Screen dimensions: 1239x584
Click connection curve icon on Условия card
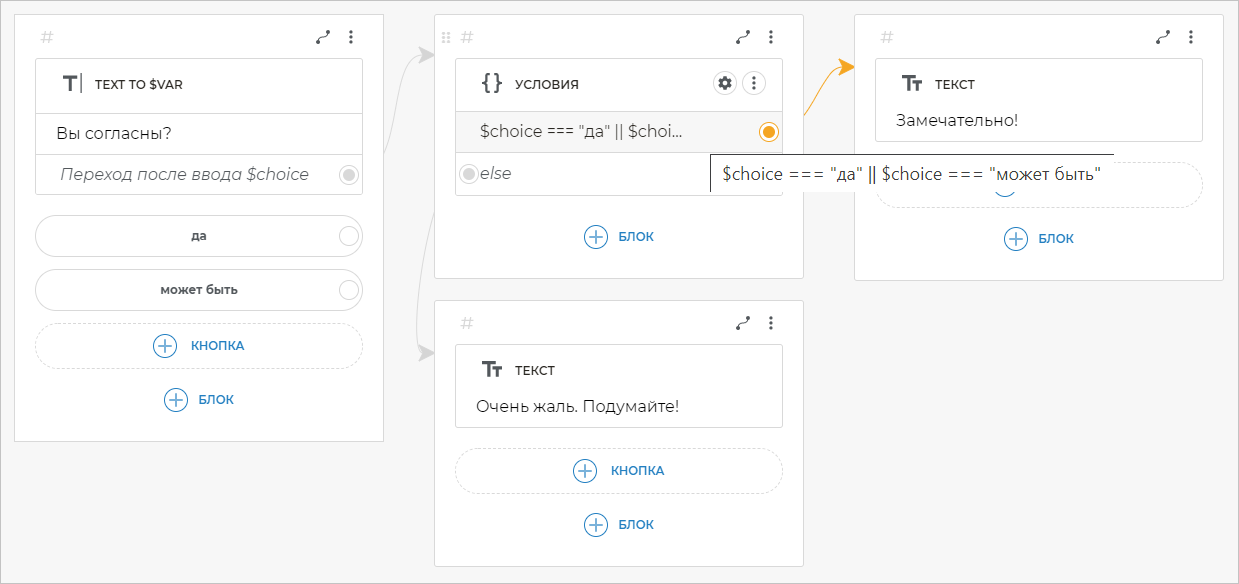(742, 37)
